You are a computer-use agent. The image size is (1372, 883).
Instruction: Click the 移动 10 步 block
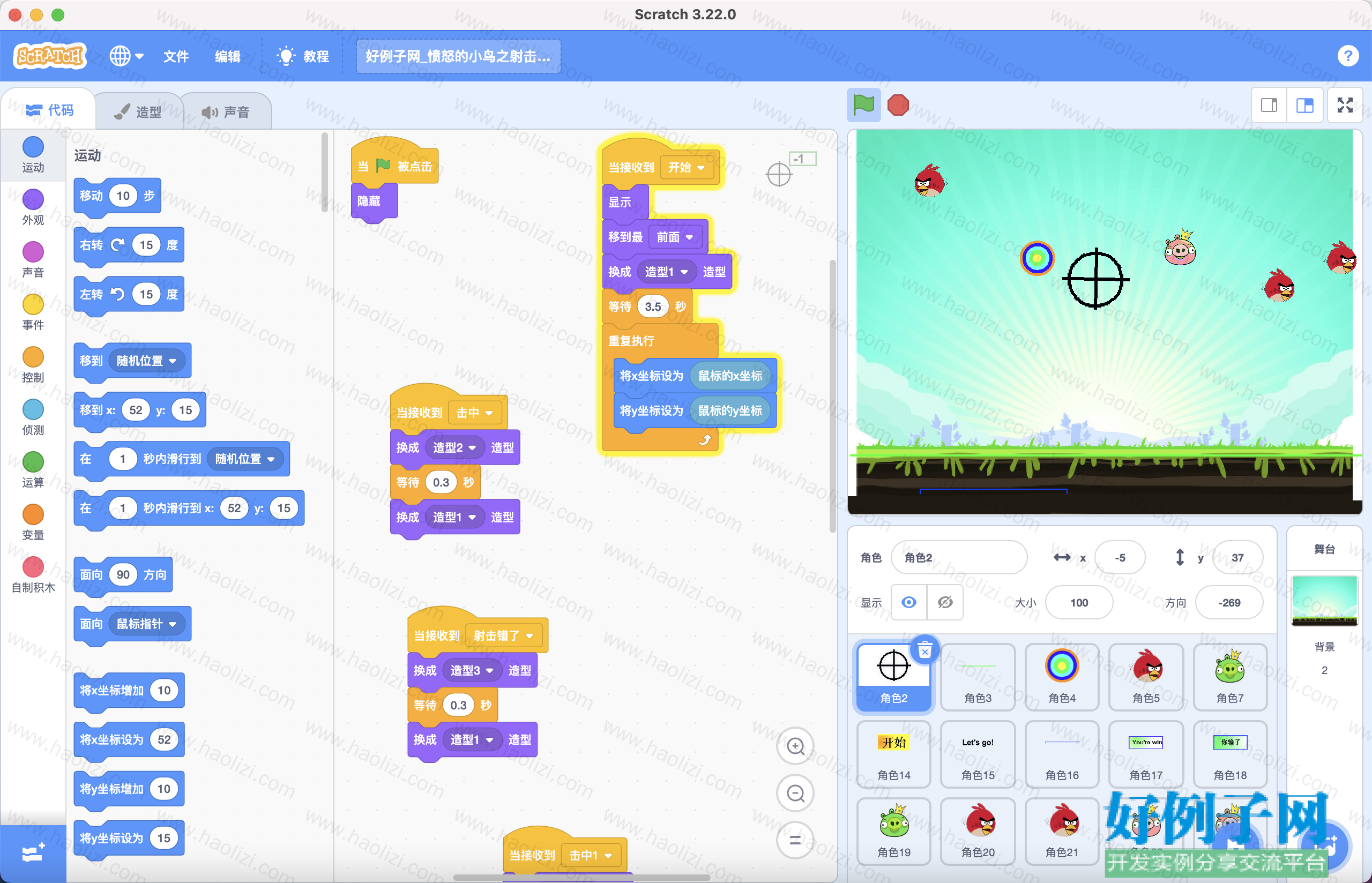(x=117, y=196)
